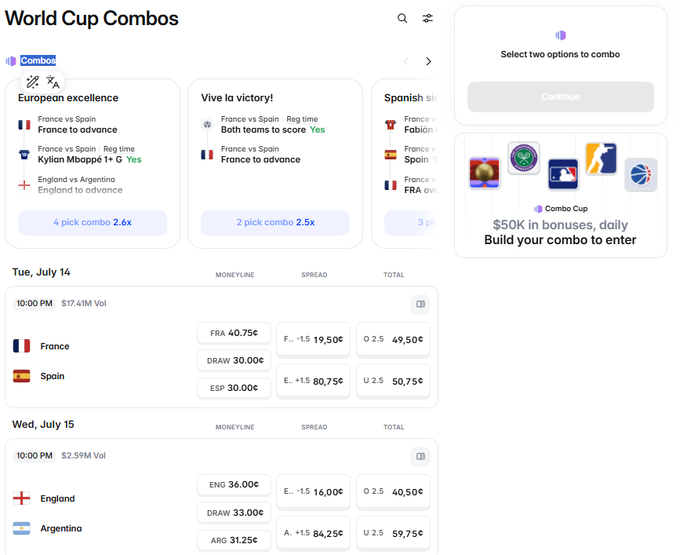Click England to advance pick
Viewport: 680px width, 555px height.
(80, 190)
